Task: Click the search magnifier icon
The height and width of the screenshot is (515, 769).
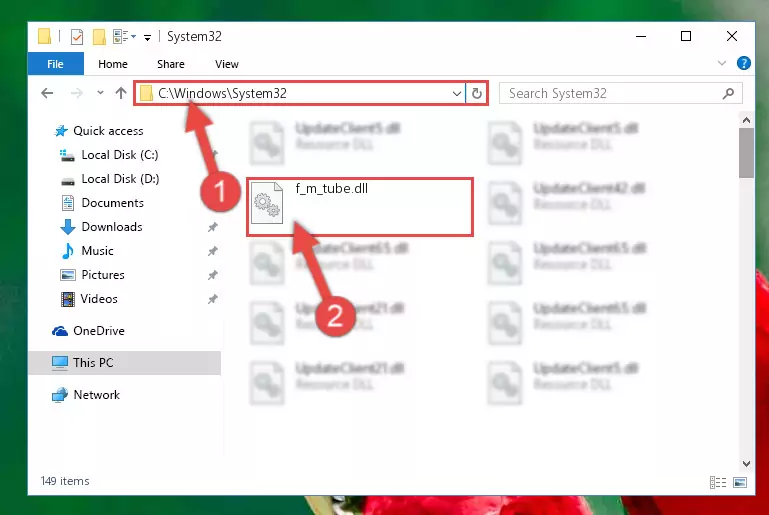Action: (x=728, y=93)
